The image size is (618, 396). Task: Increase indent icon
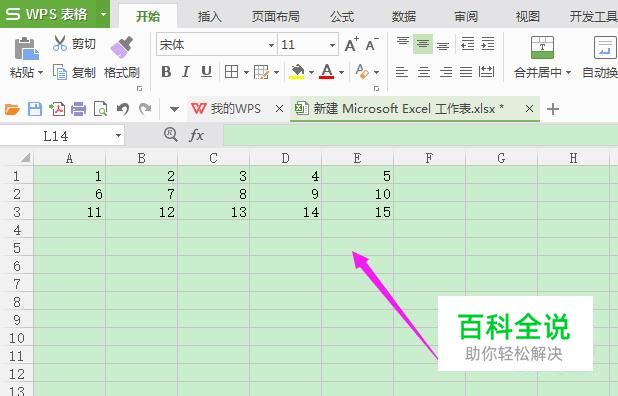(488, 44)
